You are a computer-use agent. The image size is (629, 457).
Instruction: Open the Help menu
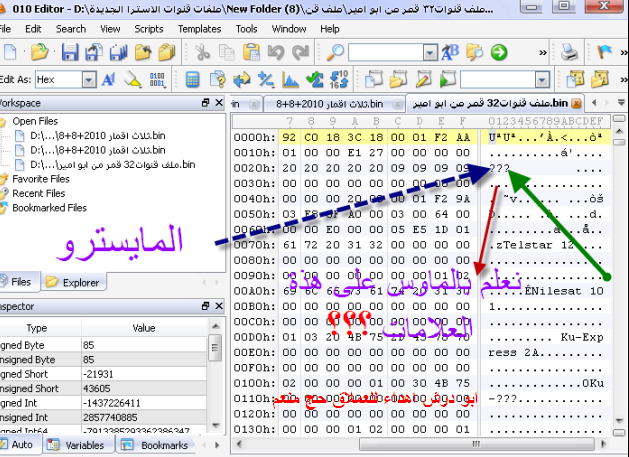click(x=330, y=29)
